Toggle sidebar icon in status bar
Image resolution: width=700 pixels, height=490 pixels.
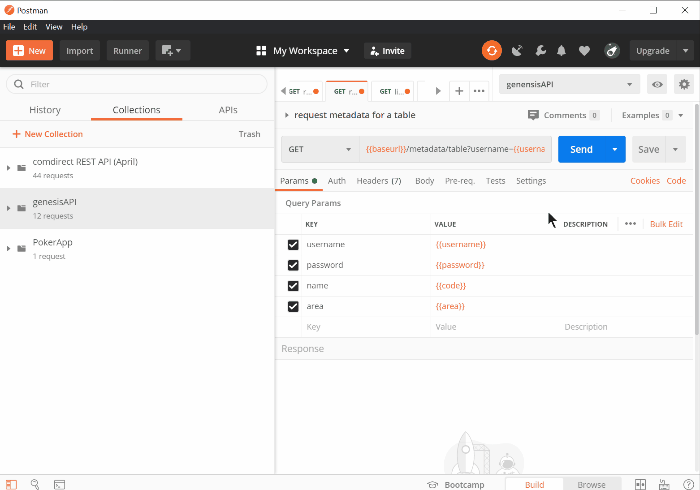[x=11, y=484]
